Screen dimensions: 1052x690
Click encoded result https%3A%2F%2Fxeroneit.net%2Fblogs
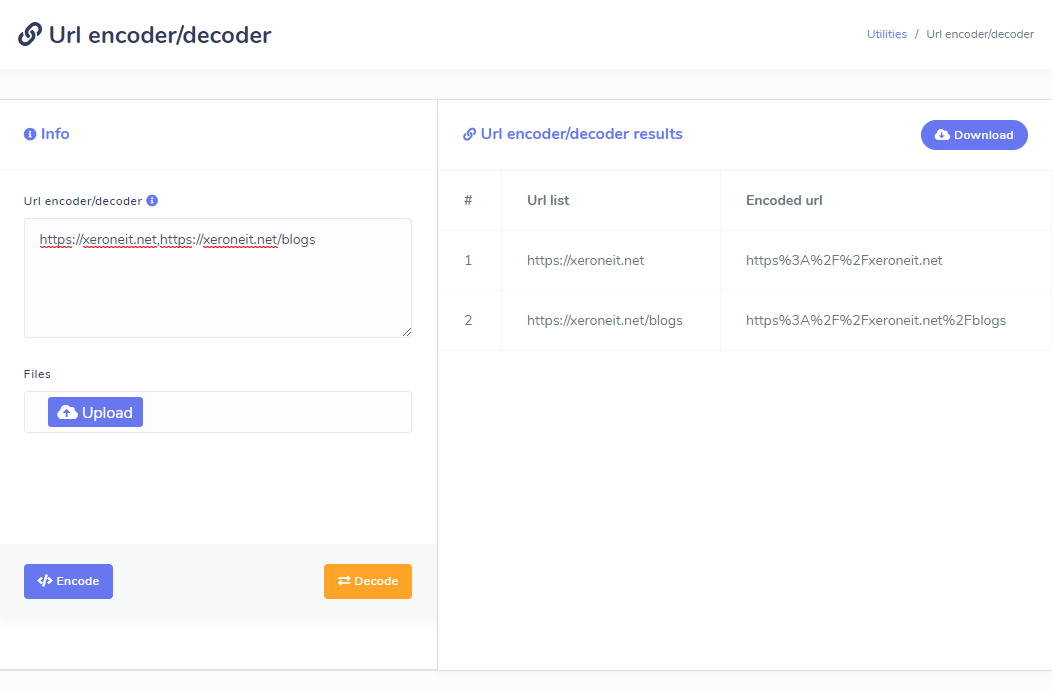click(x=875, y=320)
